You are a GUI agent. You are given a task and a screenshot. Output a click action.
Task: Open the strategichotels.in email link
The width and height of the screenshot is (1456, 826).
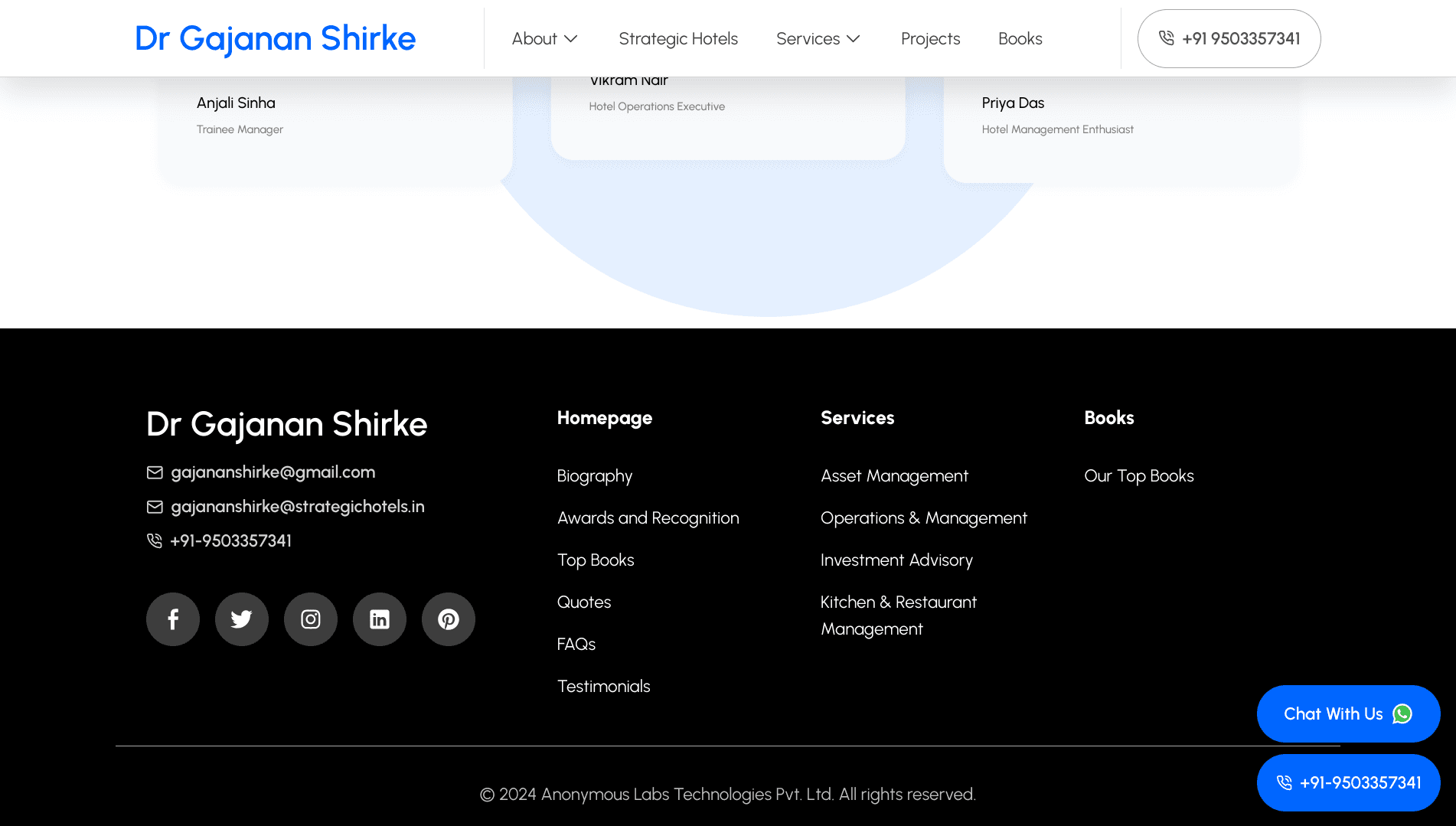point(297,507)
